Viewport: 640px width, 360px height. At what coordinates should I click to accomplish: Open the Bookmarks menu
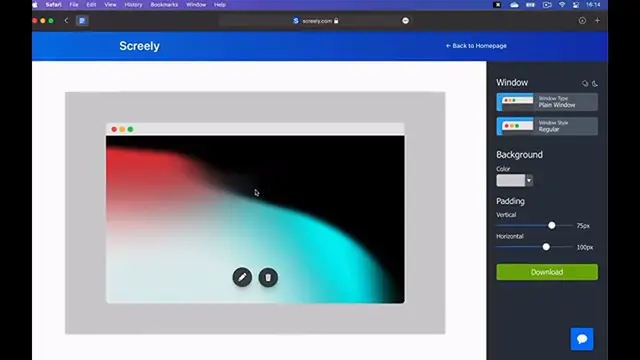click(164, 5)
